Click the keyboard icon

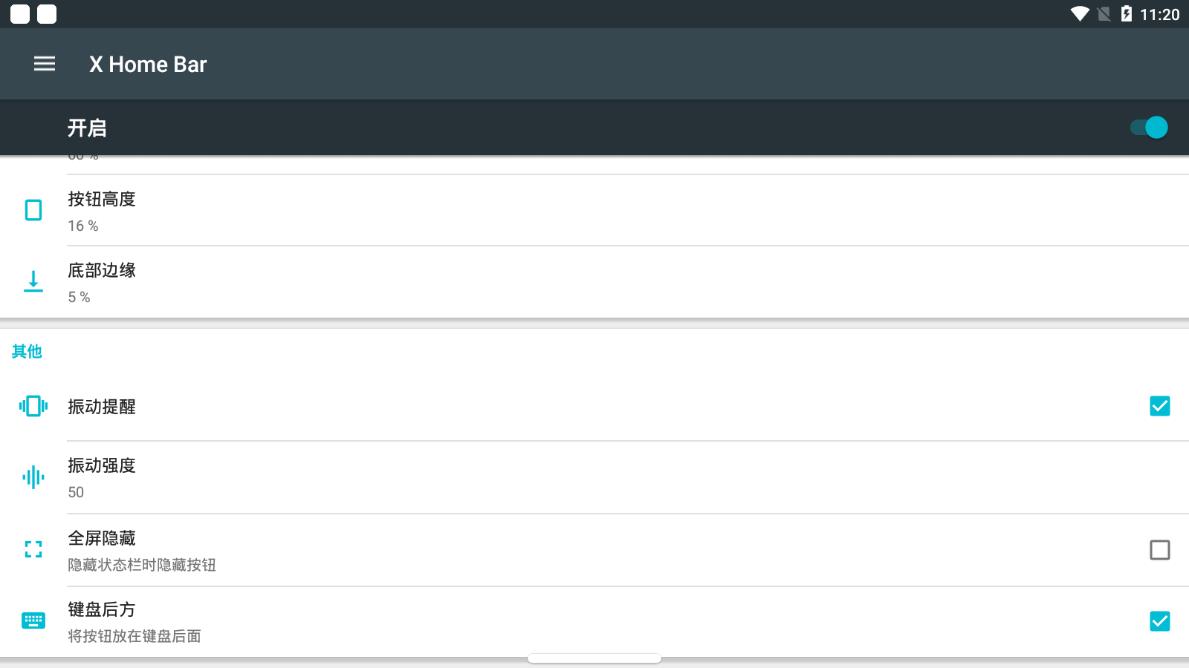(34, 621)
